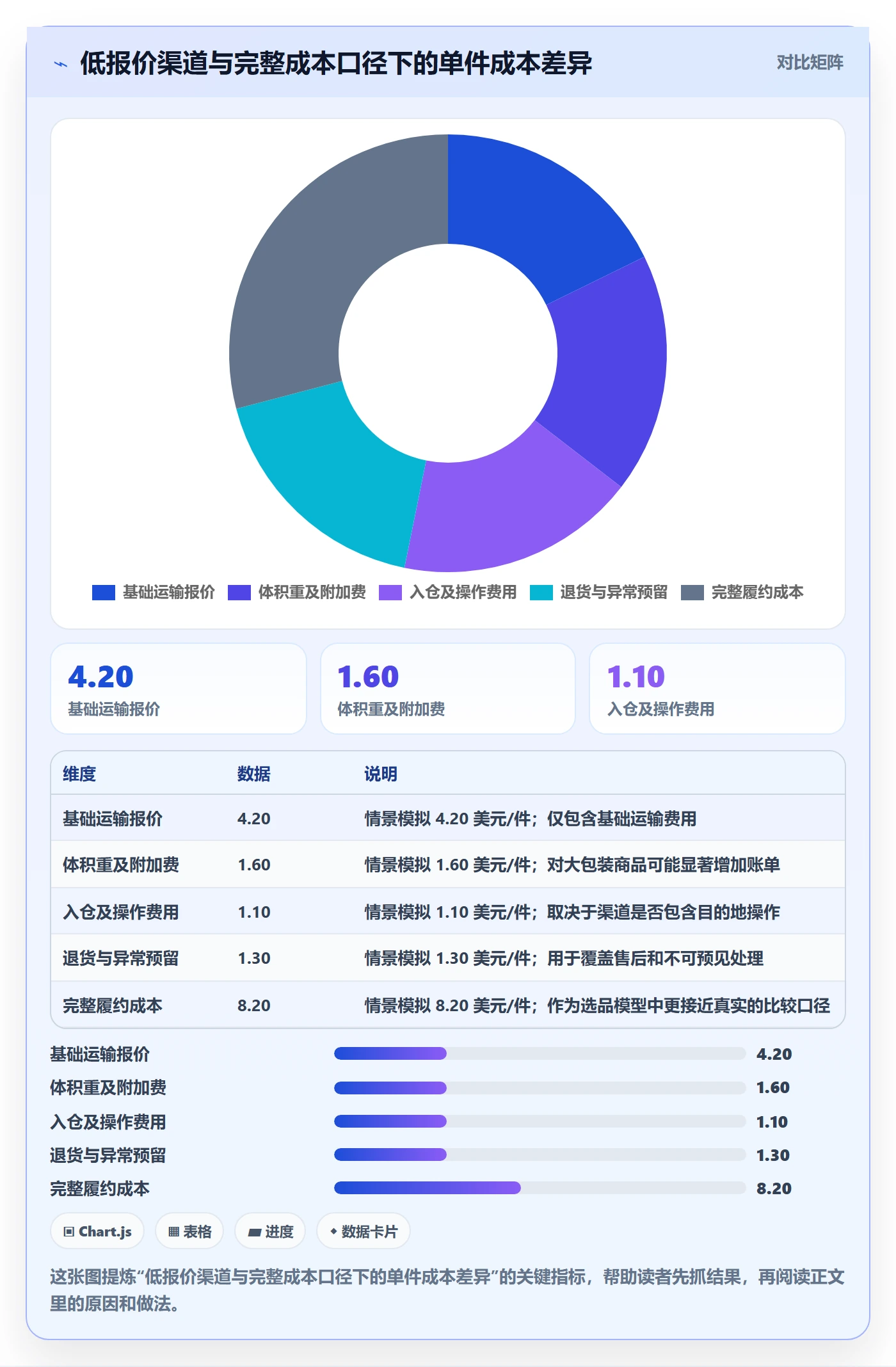896x1367 pixels.
Task: Toggle the 基础运输报价 legend swatch
Action: point(104,593)
